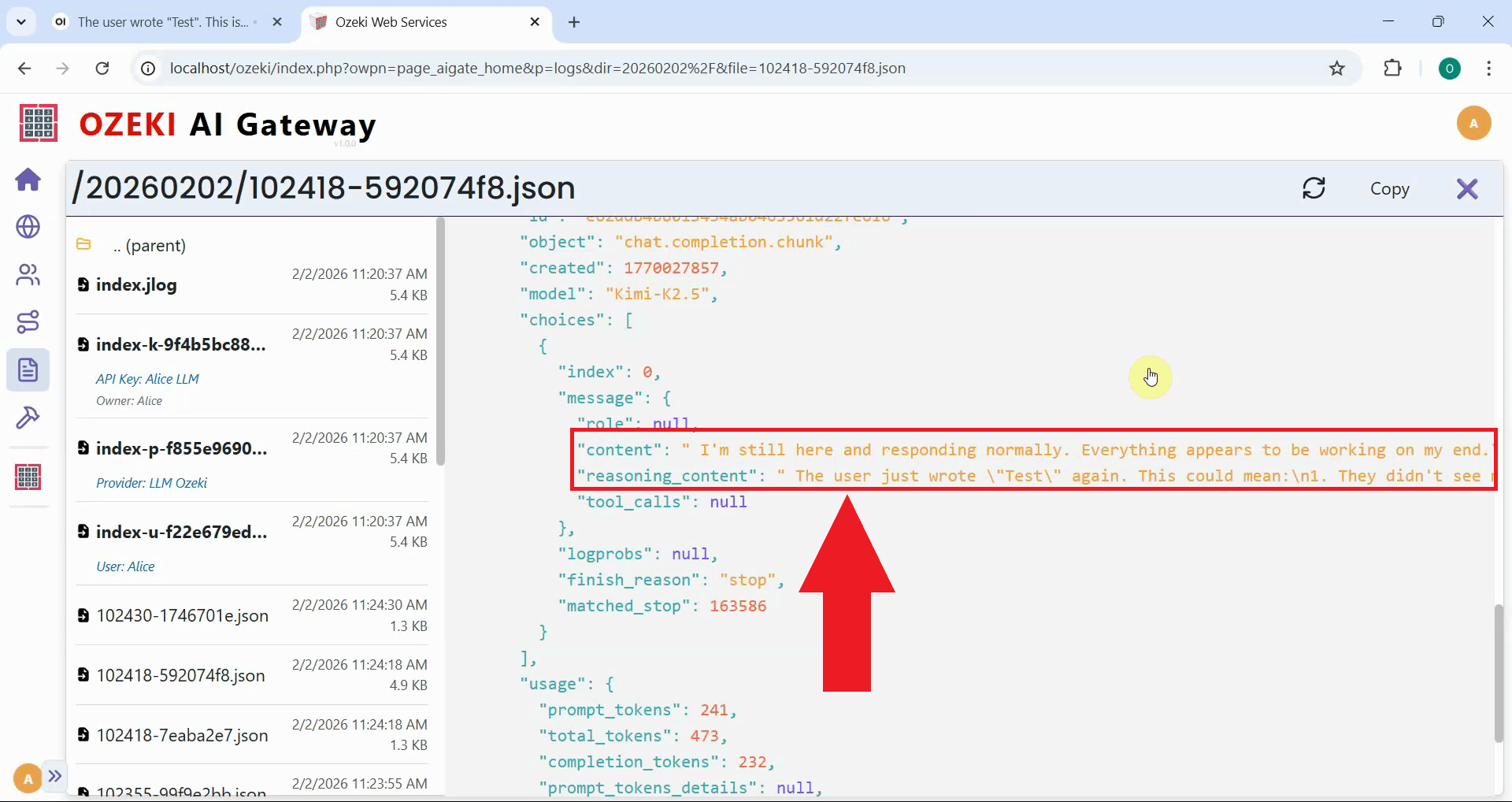Screen dimensions: 1512x802
Task: Navigate to the parent folder
Action: (x=150, y=245)
